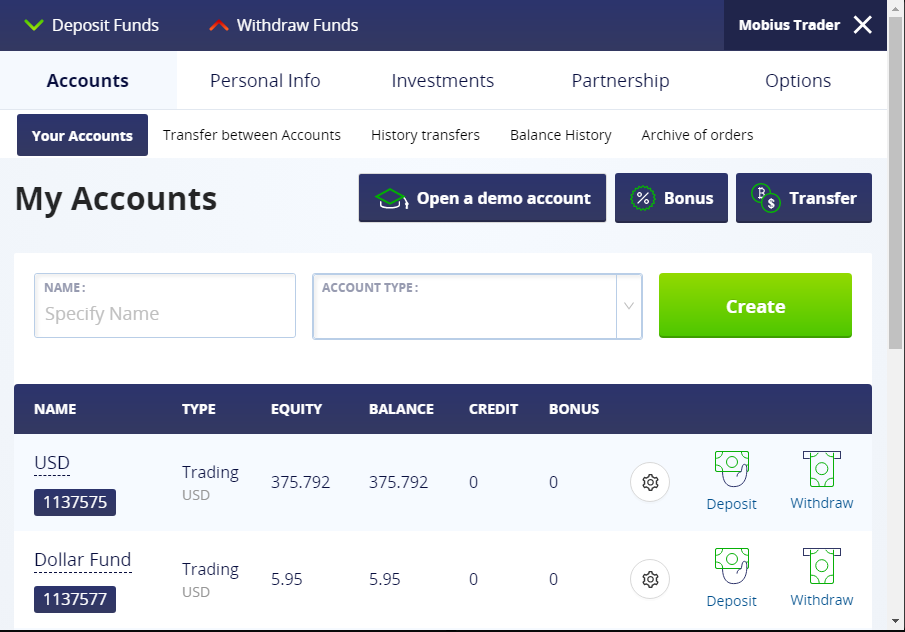The image size is (905, 632).
Task: Click Deposit cash icon for USD account
Action: tap(732, 469)
